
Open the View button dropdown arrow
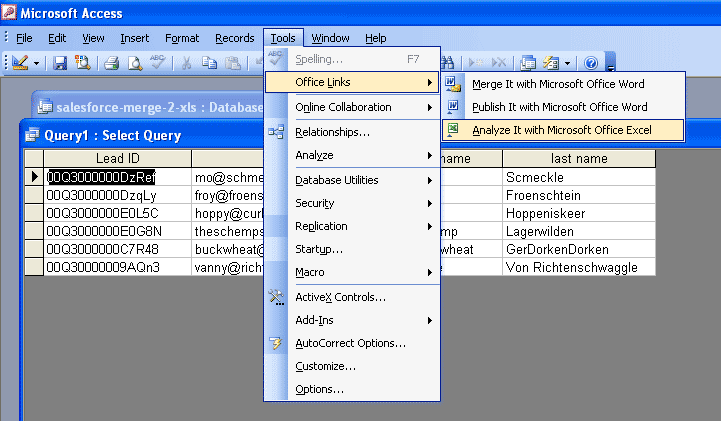(x=36, y=63)
